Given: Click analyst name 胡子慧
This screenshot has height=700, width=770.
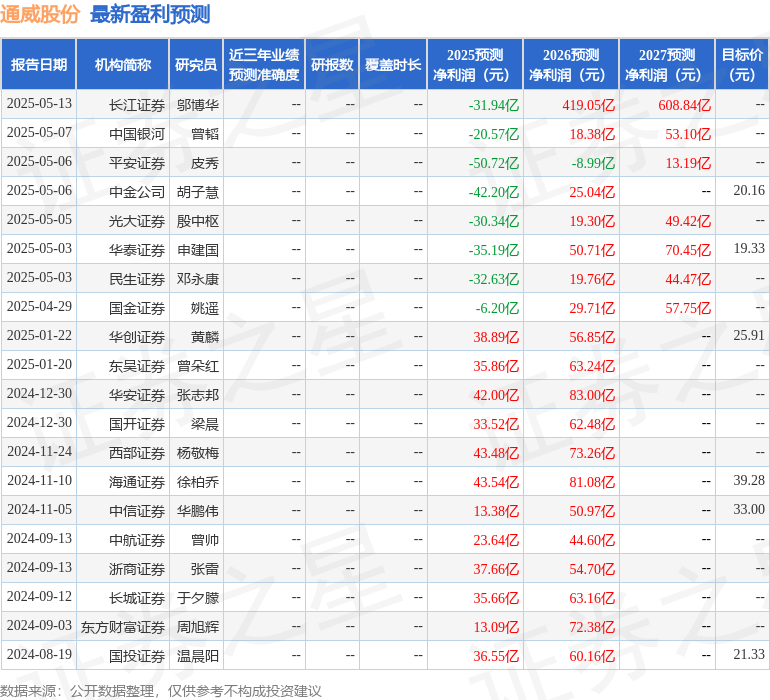Looking at the screenshot, I should pyautogui.click(x=197, y=191).
